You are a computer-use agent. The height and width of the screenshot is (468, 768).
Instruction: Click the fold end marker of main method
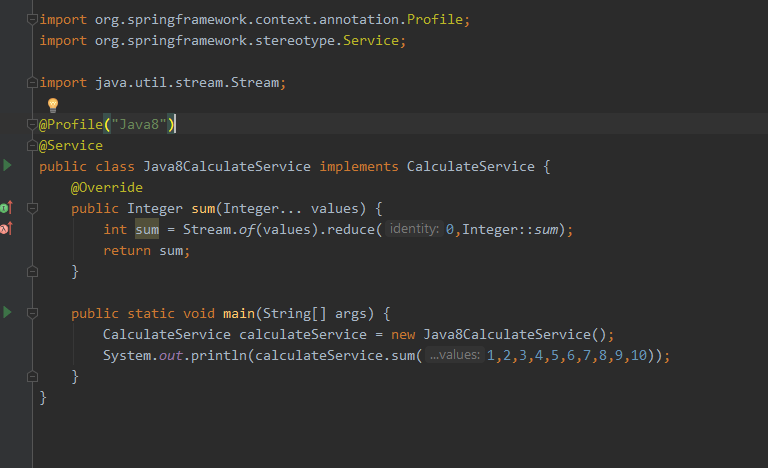[32, 376]
